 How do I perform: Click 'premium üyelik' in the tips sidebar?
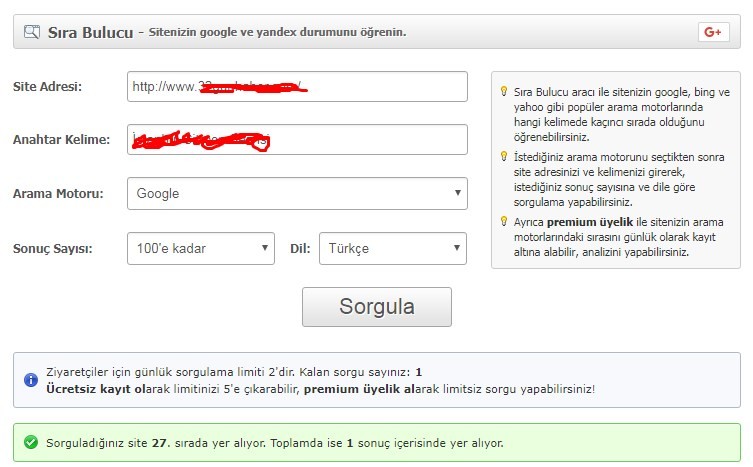click(590, 222)
